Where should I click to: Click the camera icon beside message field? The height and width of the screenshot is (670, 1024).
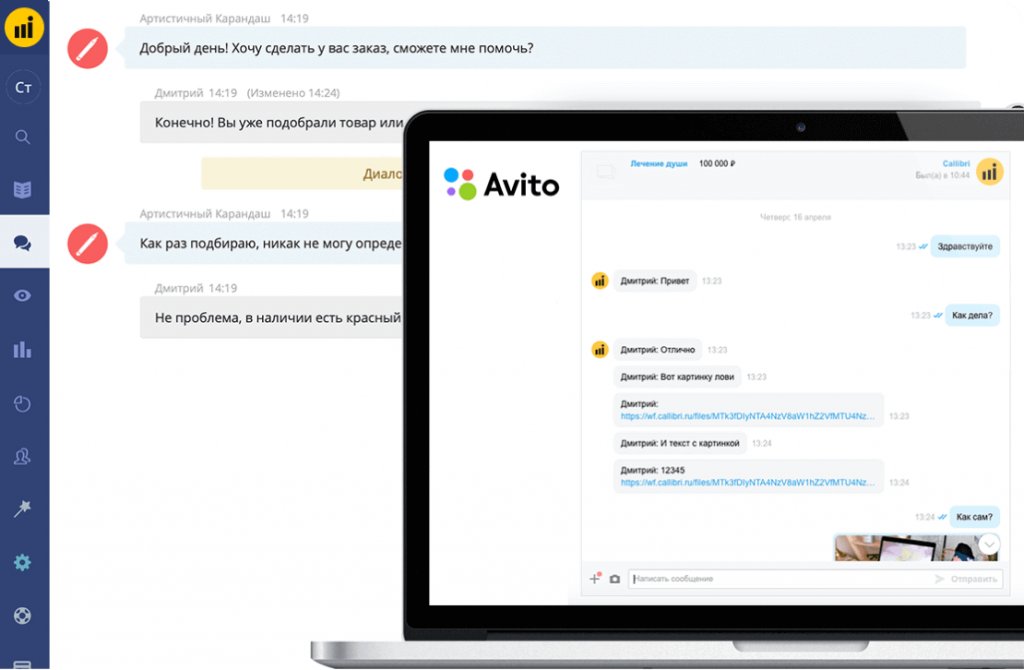click(x=614, y=579)
